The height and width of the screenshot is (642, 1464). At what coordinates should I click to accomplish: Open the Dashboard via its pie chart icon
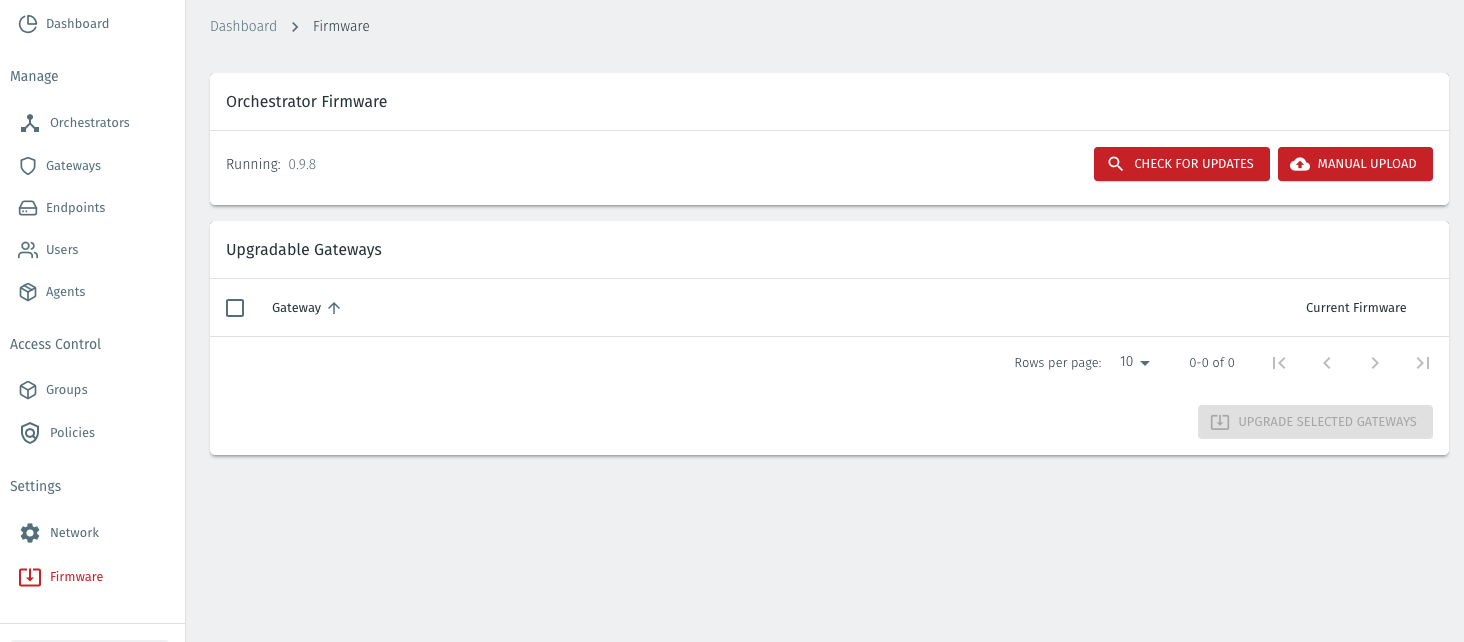point(28,22)
